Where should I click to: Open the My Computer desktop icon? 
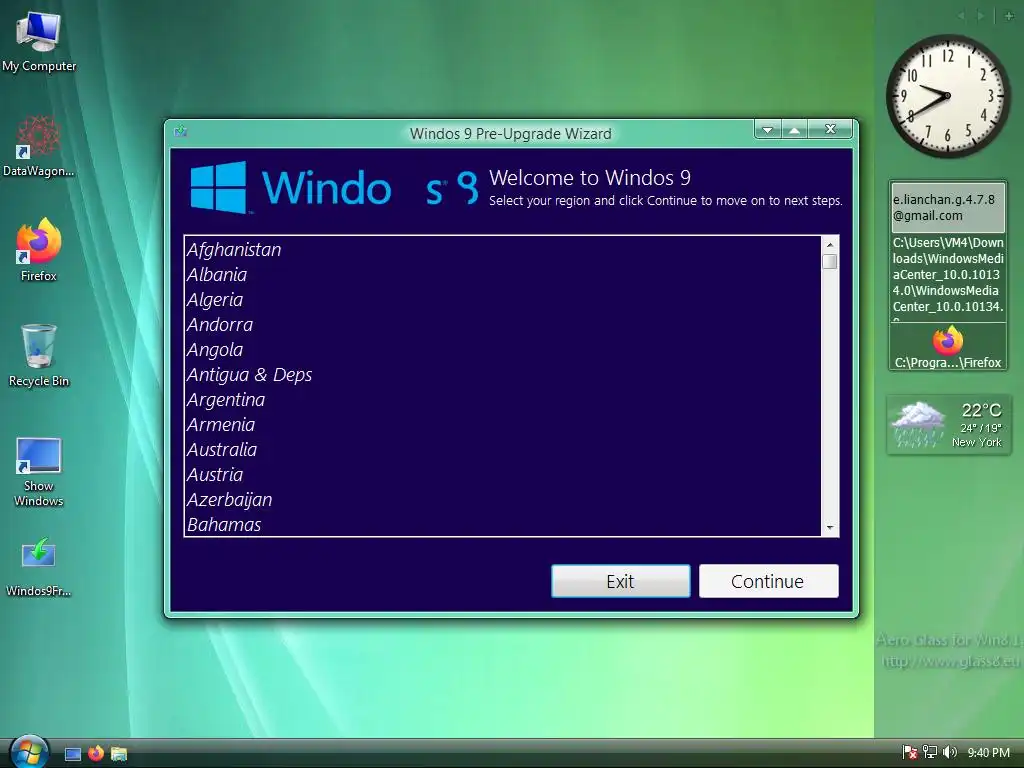tap(39, 41)
